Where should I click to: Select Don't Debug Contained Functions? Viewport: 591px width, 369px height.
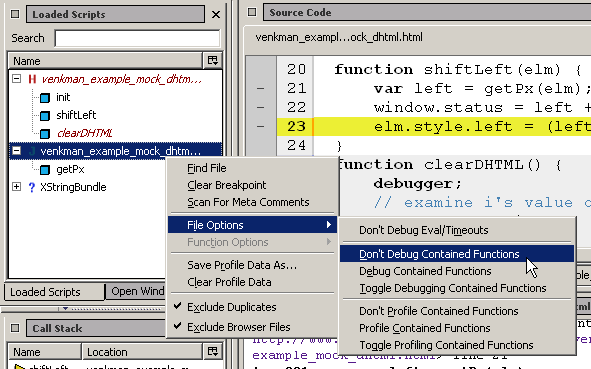click(457, 254)
